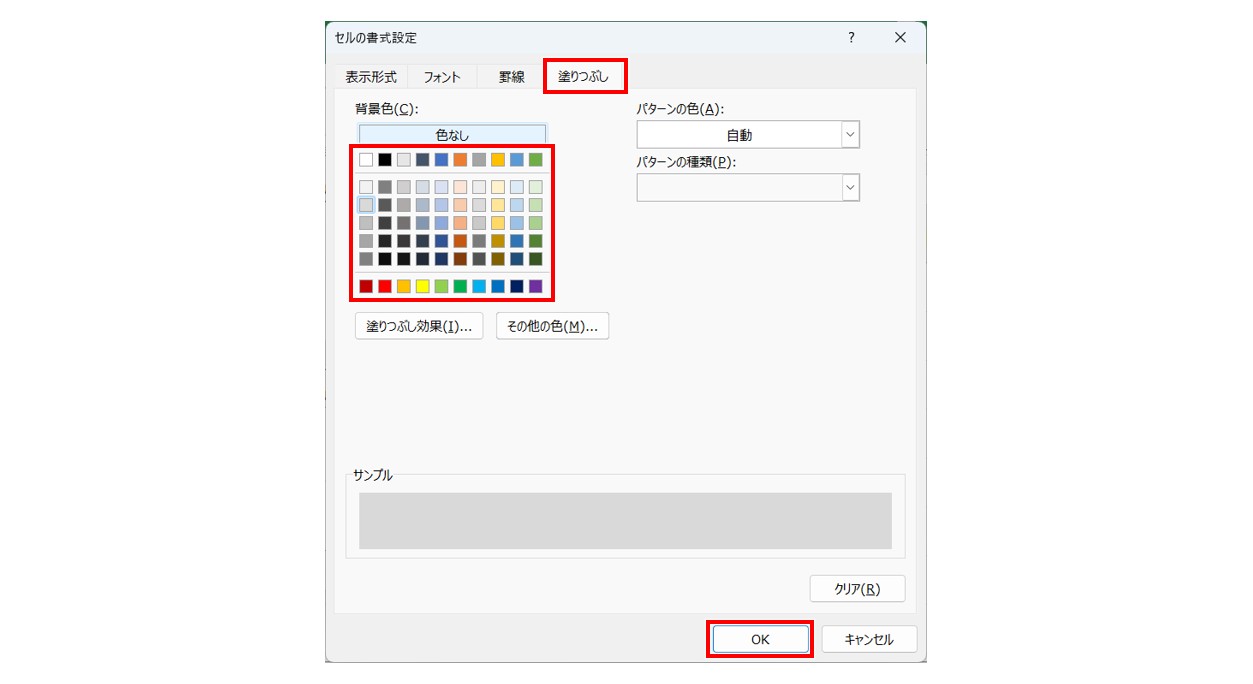Confirm with the OK button
Viewport: 1253px width, 684px height.
click(759, 638)
